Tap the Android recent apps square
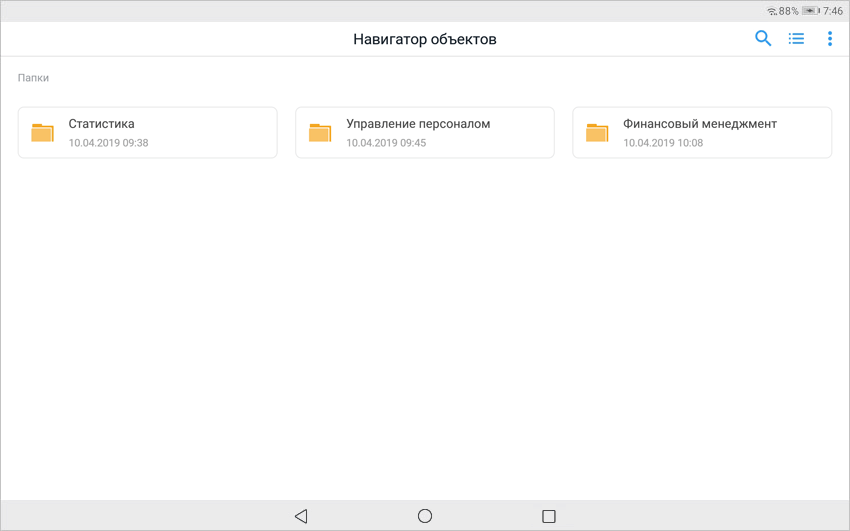 548,516
